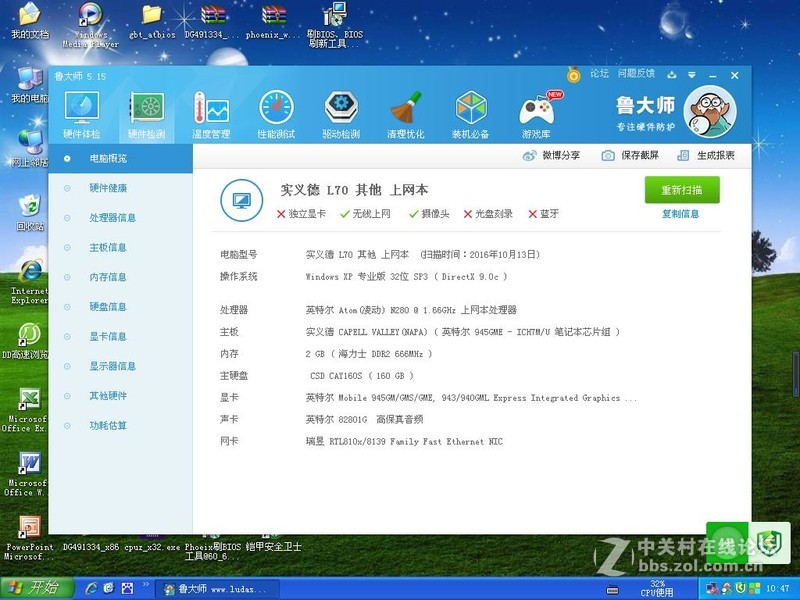
Task: Click 复制信息 copy info link
Action: [680, 214]
